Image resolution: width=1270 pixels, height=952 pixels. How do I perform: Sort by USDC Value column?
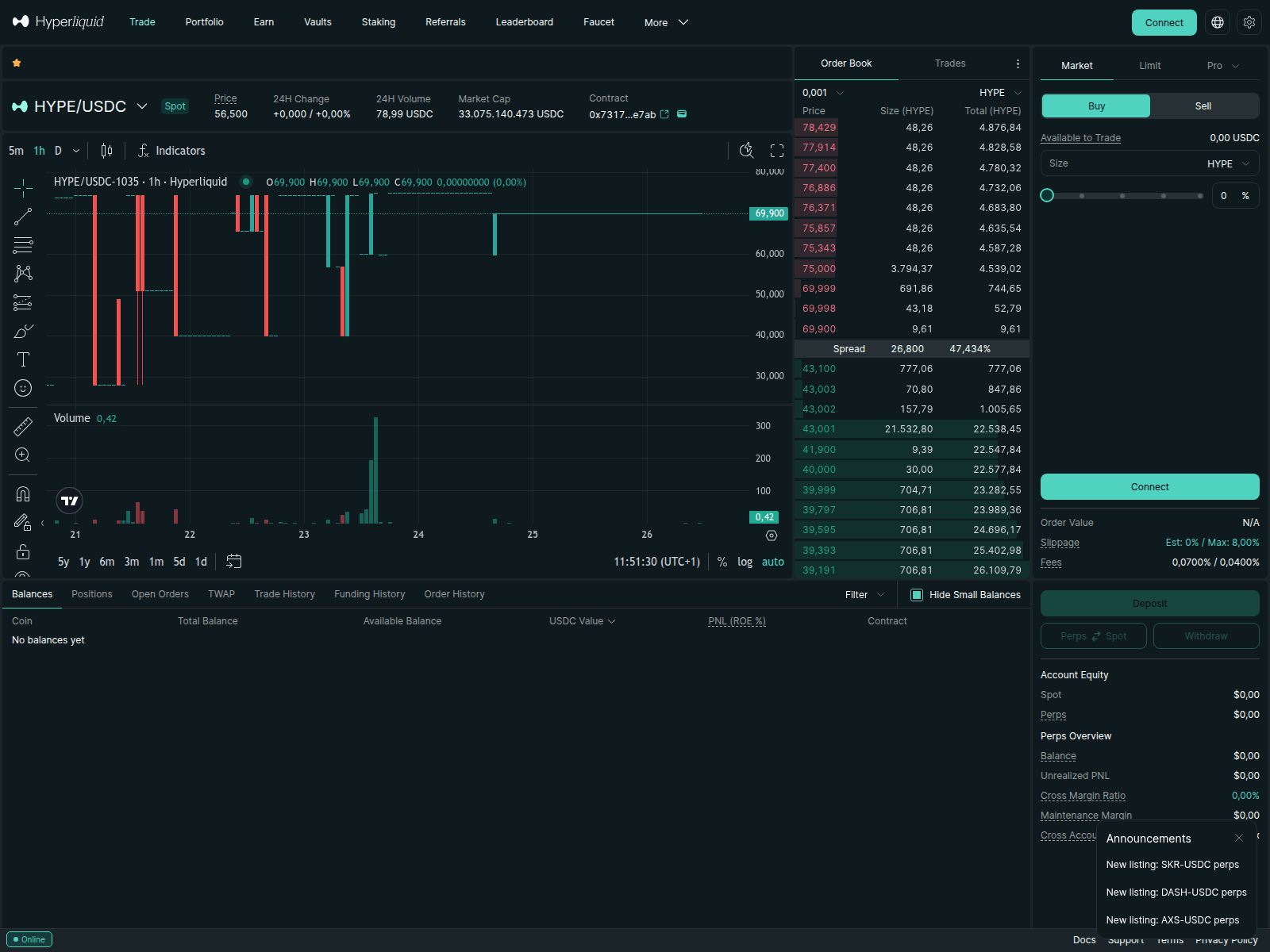pyautogui.click(x=582, y=621)
